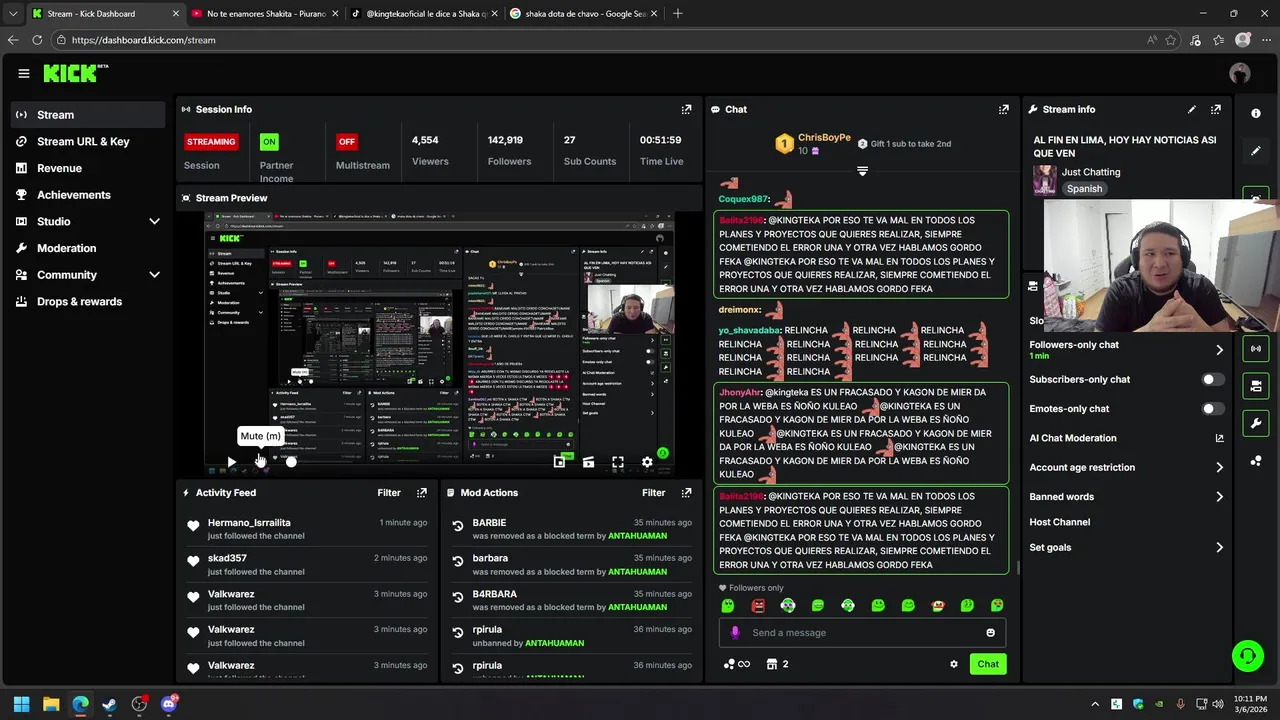Image resolution: width=1280 pixels, height=720 pixels.
Task: Pop out the Chat panel
Action: (1003, 109)
